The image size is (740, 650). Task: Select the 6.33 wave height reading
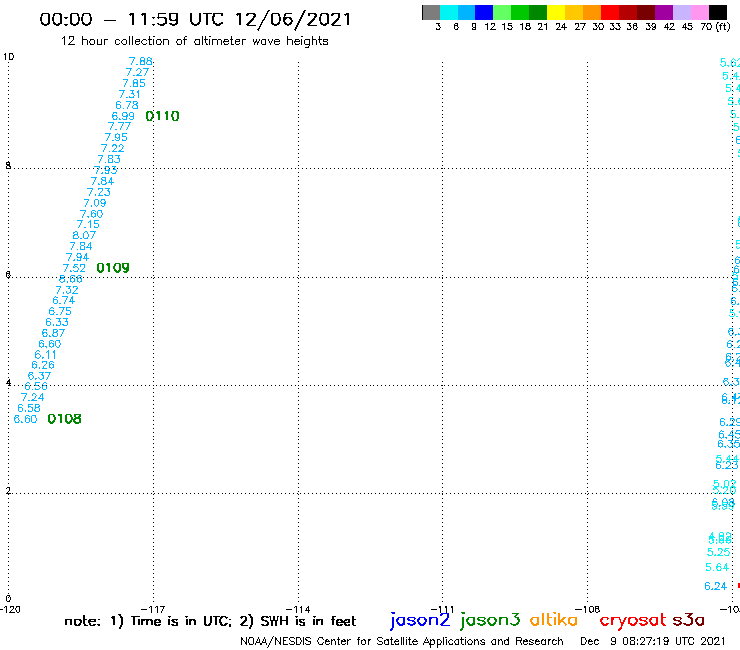(57, 322)
